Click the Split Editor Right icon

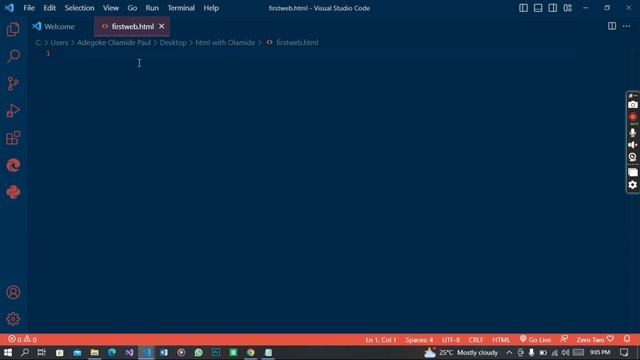click(x=612, y=26)
